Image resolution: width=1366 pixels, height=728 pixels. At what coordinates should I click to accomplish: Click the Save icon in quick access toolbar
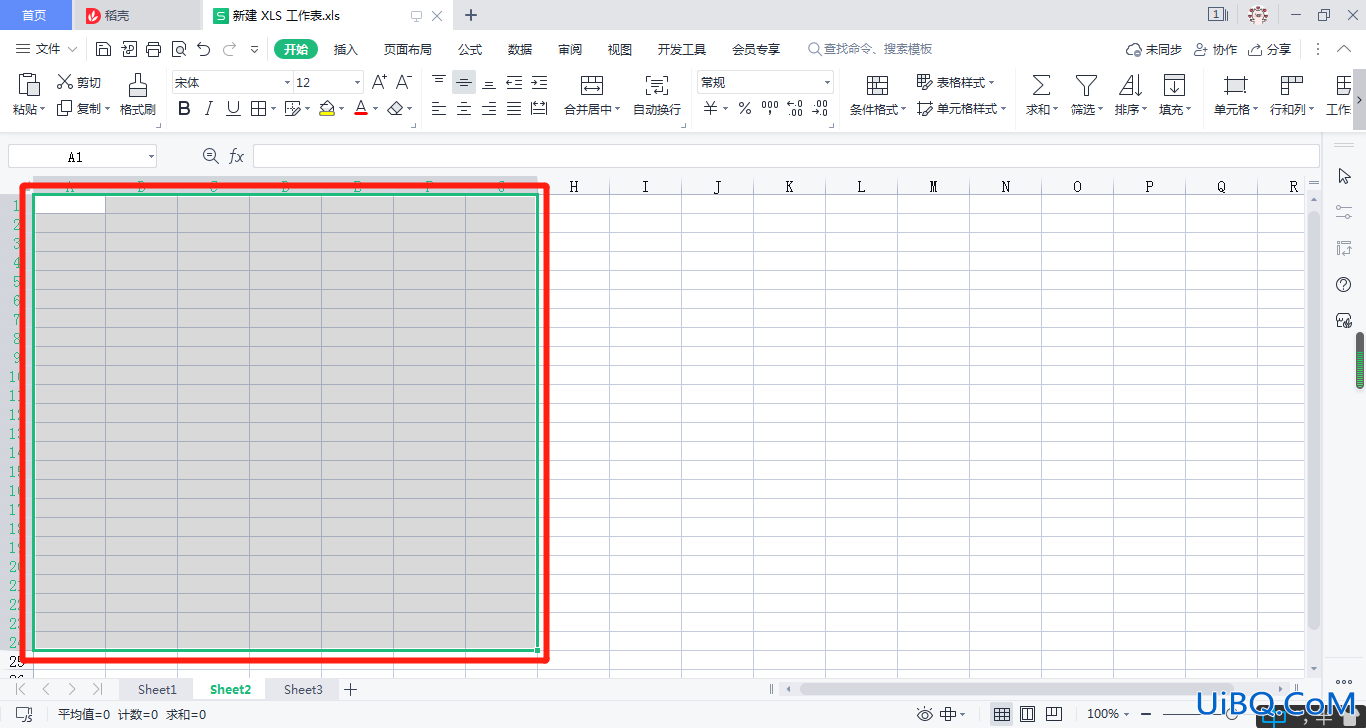point(103,49)
